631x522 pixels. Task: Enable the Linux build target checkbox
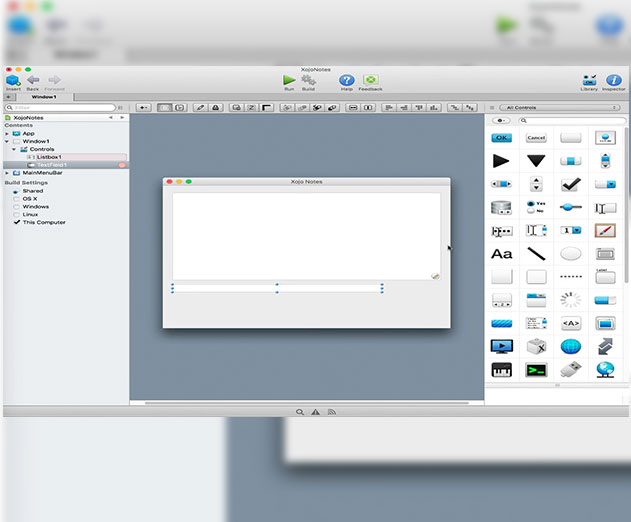tap(16, 215)
